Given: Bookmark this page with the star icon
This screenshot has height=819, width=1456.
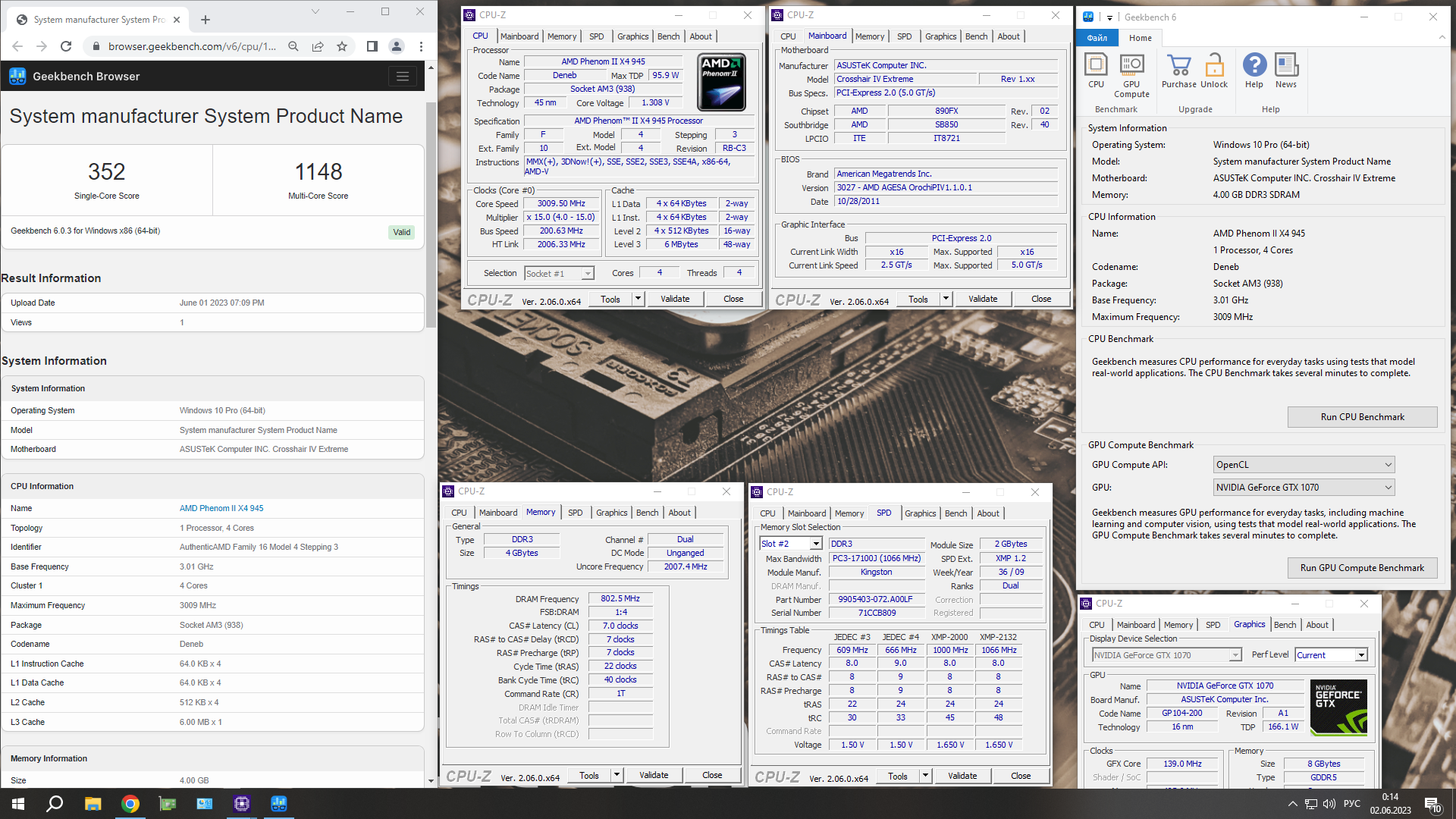Looking at the screenshot, I should 342,46.
